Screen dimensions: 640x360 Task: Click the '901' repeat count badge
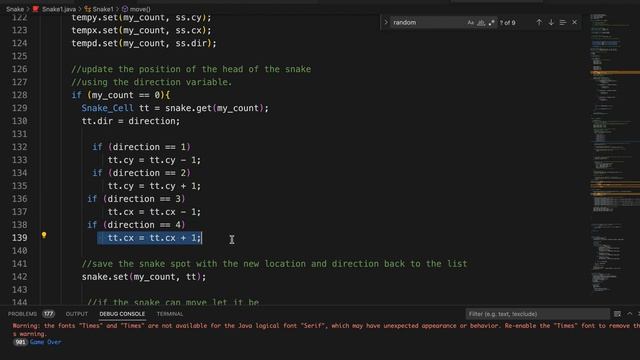tap(20, 342)
